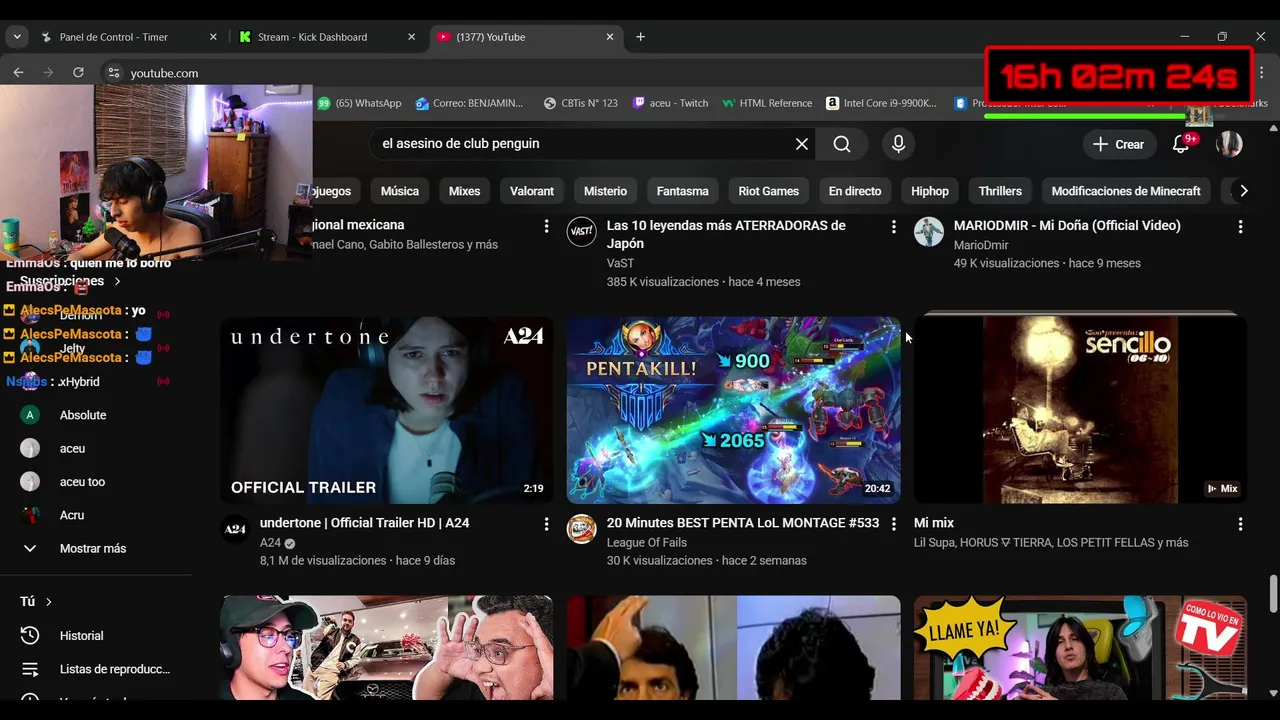Open MarioDmir channel avatar
This screenshot has height=720, width=1280.
929,232
